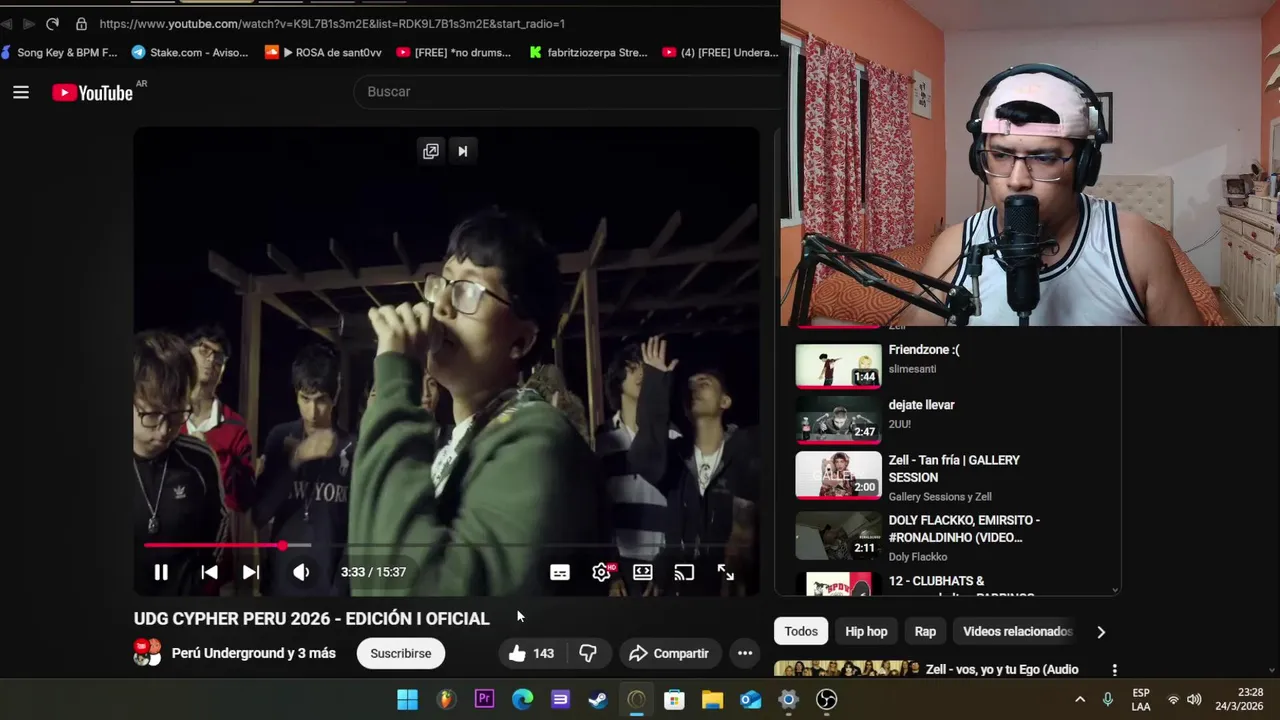Share the video via Compartir
1280x720 pixels.
click(669, 653)
